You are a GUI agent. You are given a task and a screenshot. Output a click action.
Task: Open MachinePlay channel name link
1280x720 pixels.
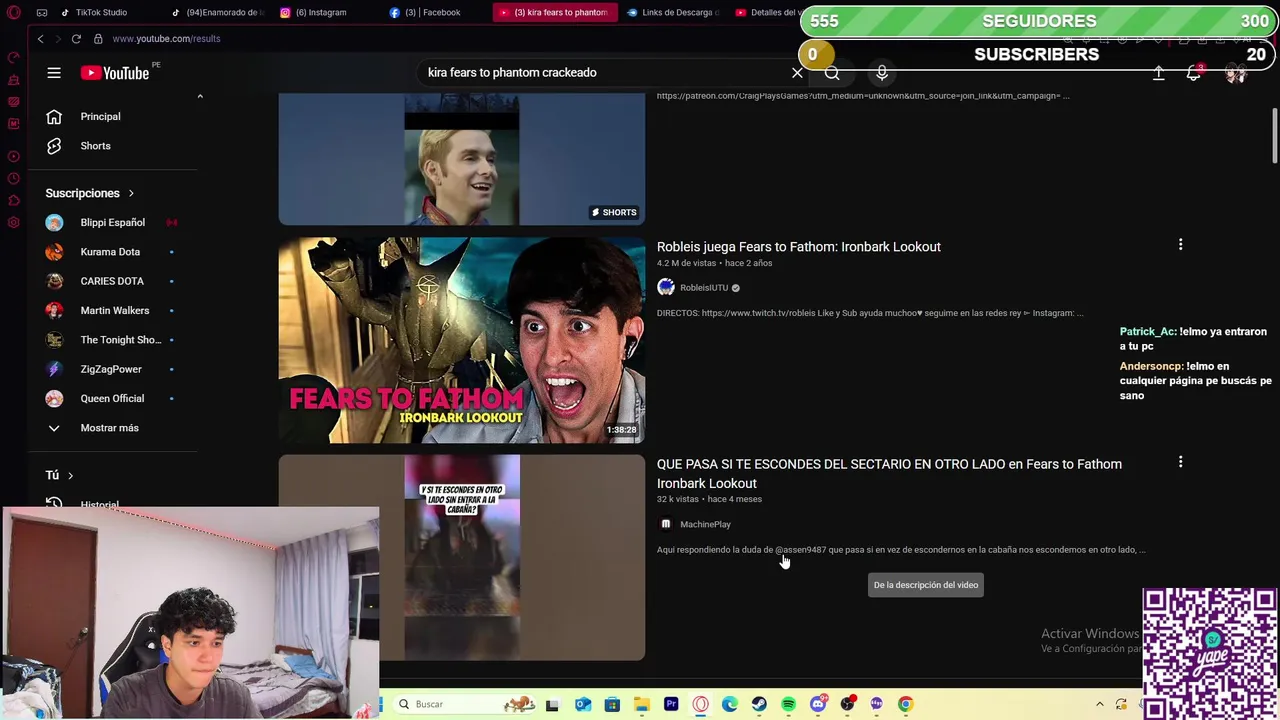705,524
